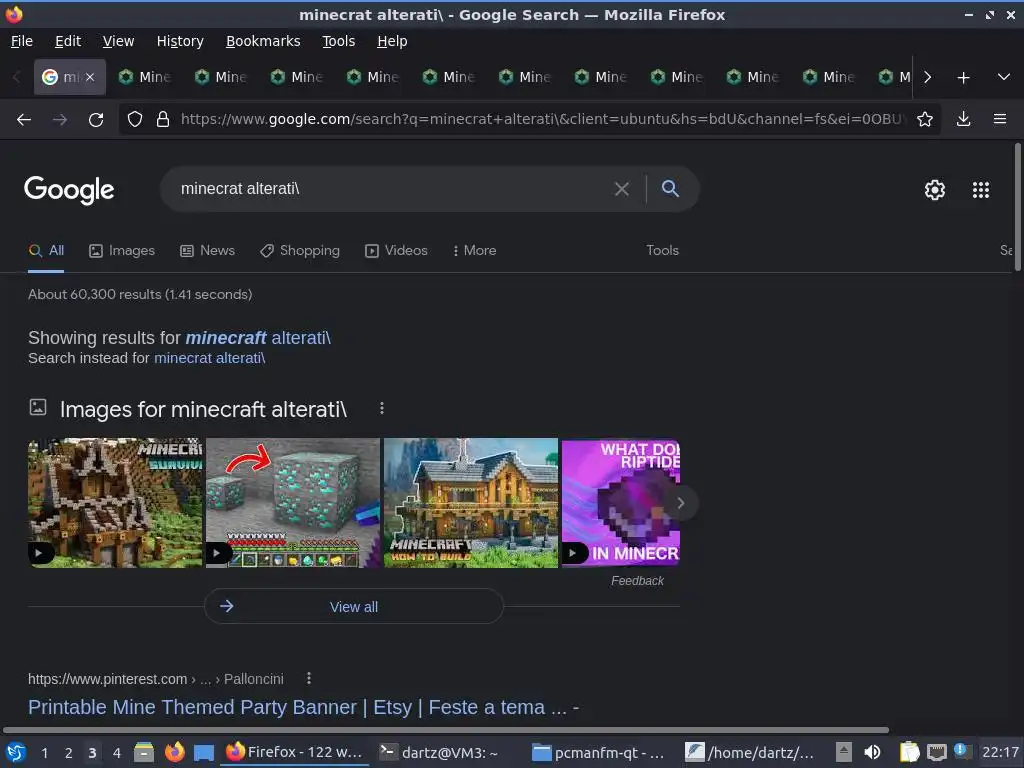Viewport: 1024px width, 768px height.
Task: Clear the Google search box text
Action: tap(622, 189)
